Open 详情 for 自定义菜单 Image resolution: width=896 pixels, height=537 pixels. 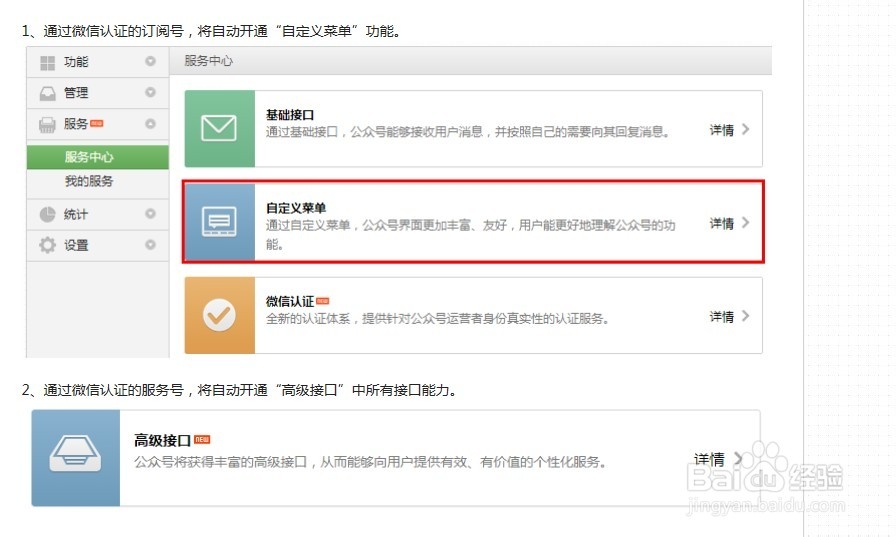[x=722, y=223]
